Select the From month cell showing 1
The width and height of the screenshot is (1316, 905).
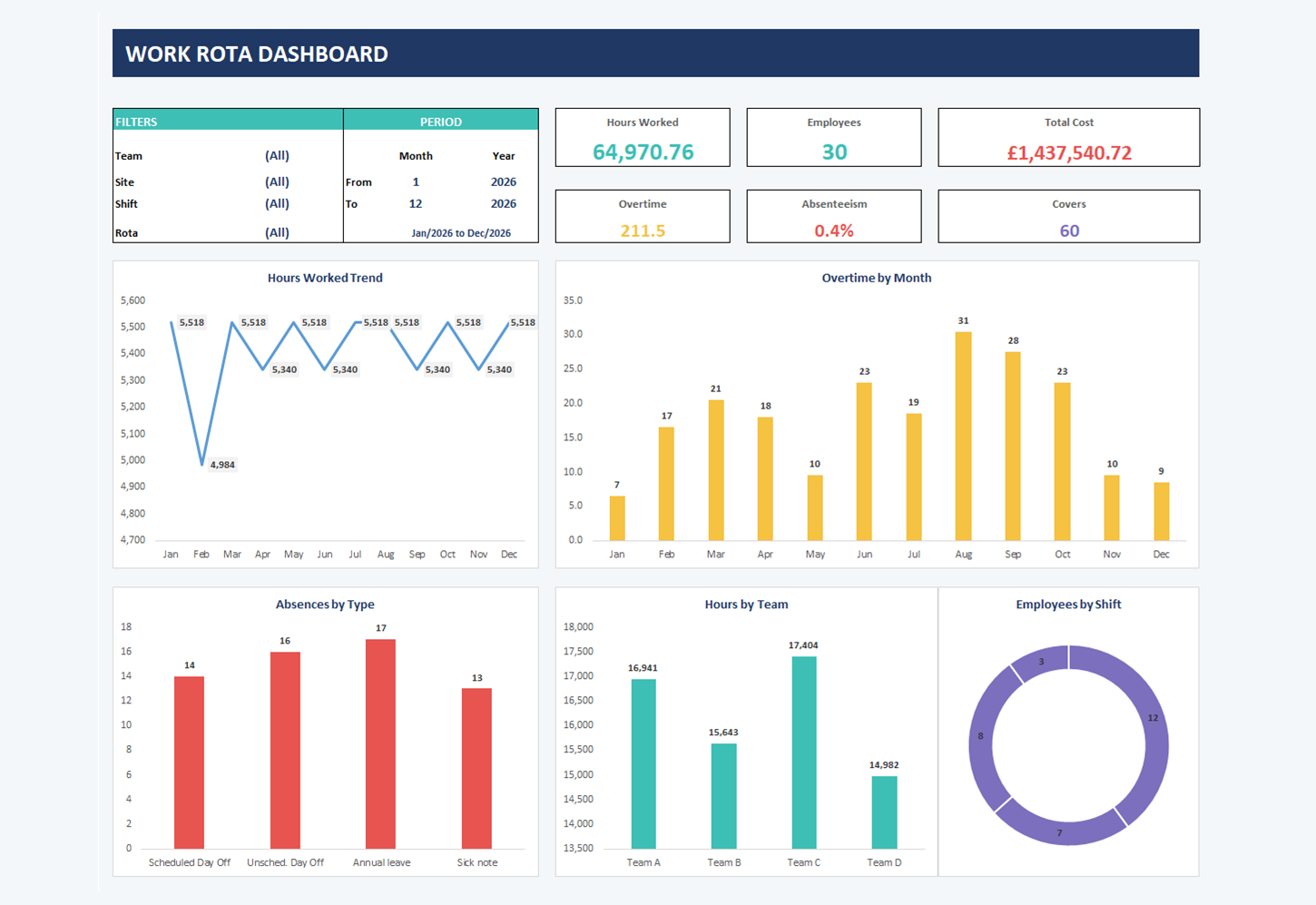pos(416,182)
